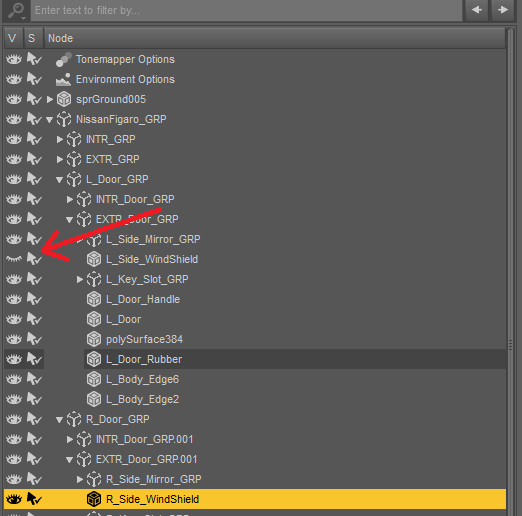Click the search filter magnifier icon
Viewport: 522px width, 516px height.
(16, 10)
